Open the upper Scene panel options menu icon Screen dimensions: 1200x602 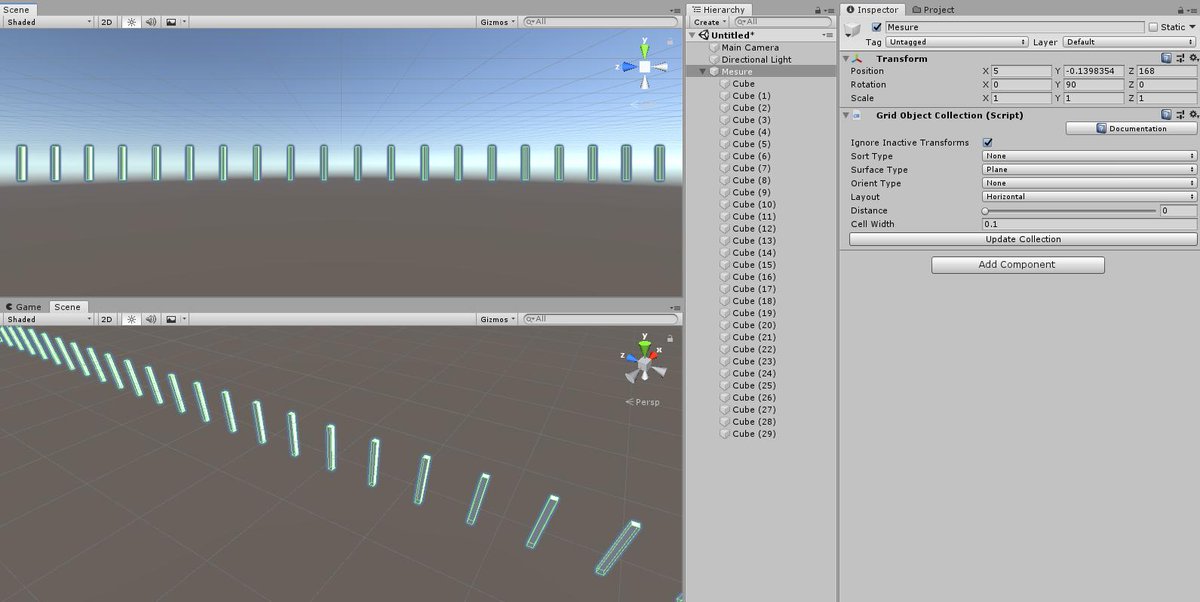tap(677, 9)
